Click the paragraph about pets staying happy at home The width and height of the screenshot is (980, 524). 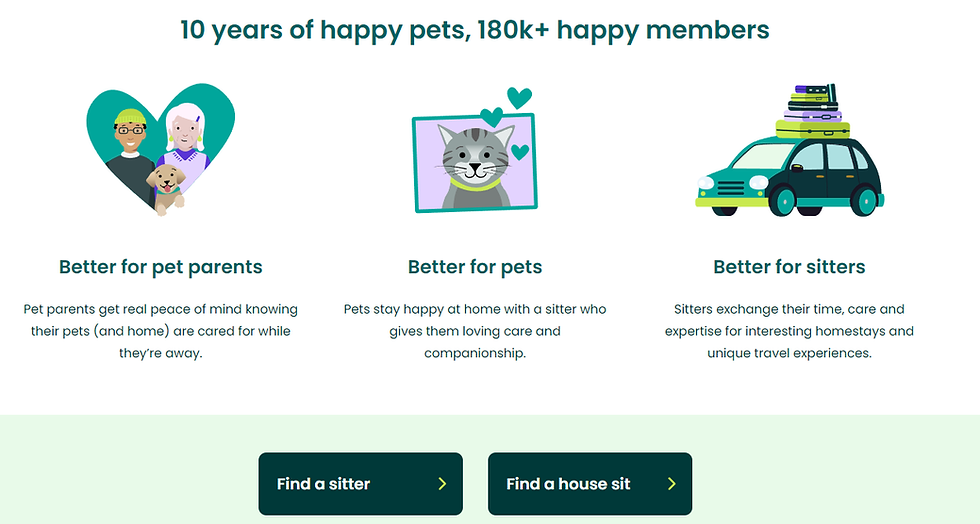click(475, 331)
